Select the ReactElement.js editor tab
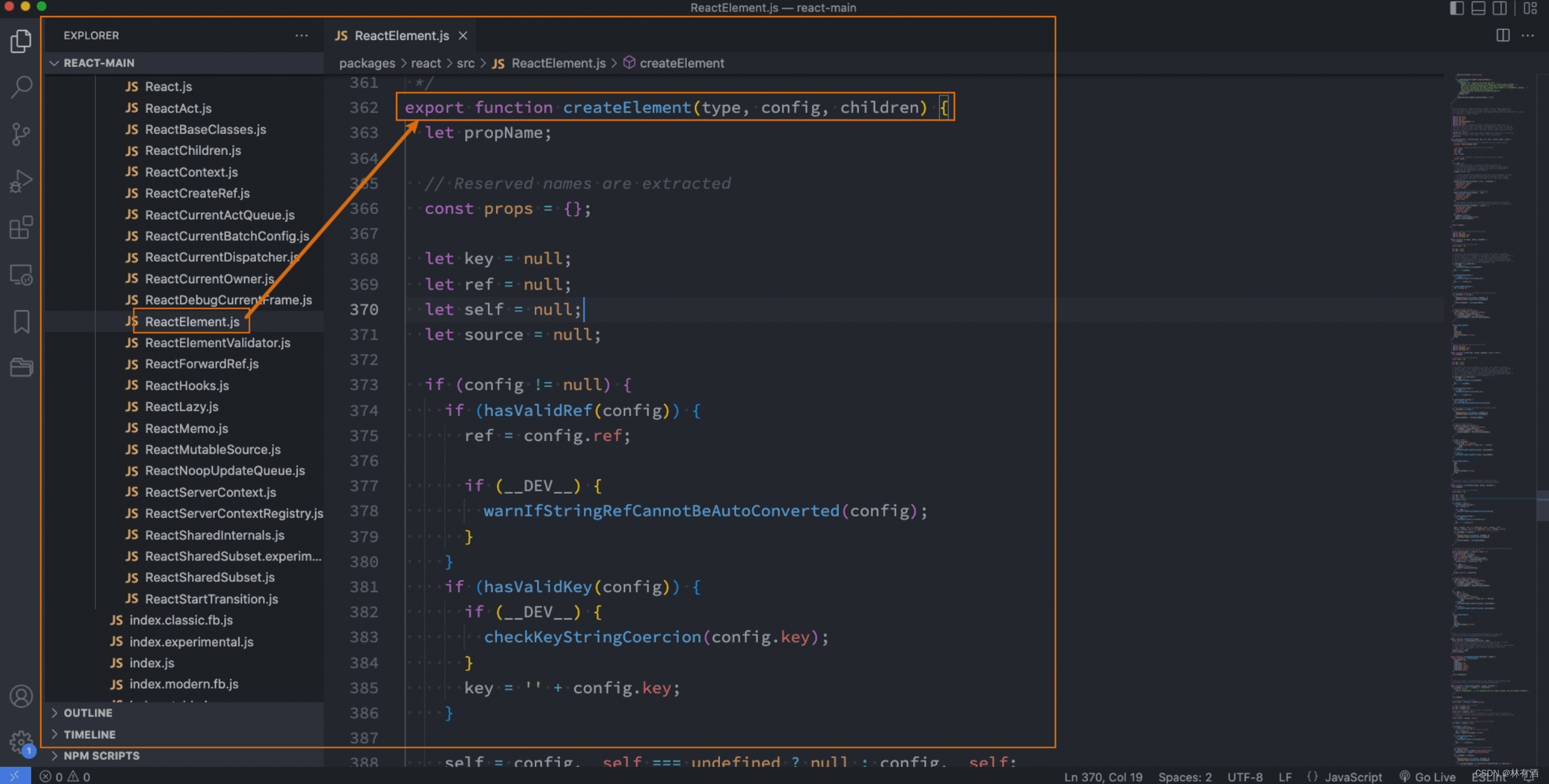This screenshot has width=1549, height=784. coord(401,36)
